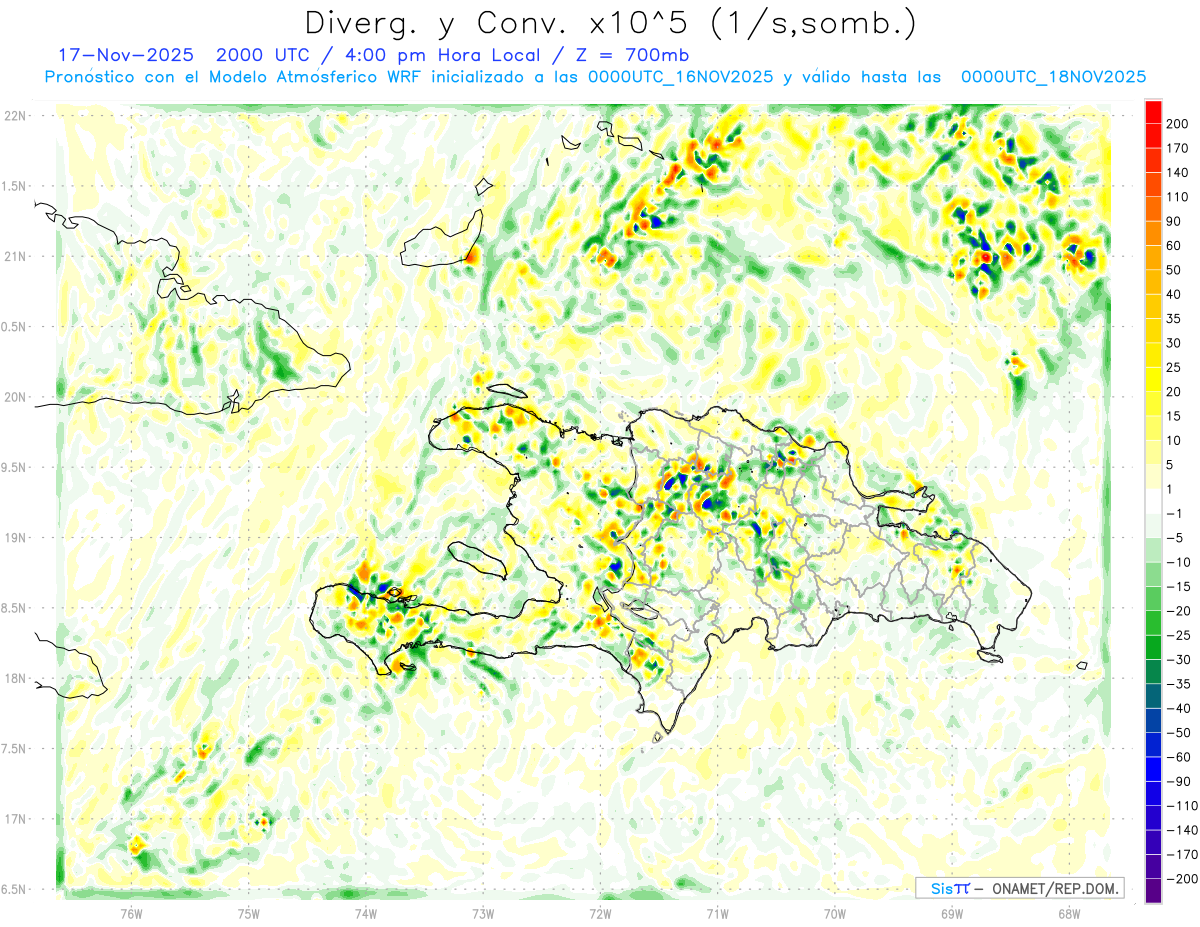Click the '50' value on color scale
The image size is (1200, 927).
[1175, 270]
